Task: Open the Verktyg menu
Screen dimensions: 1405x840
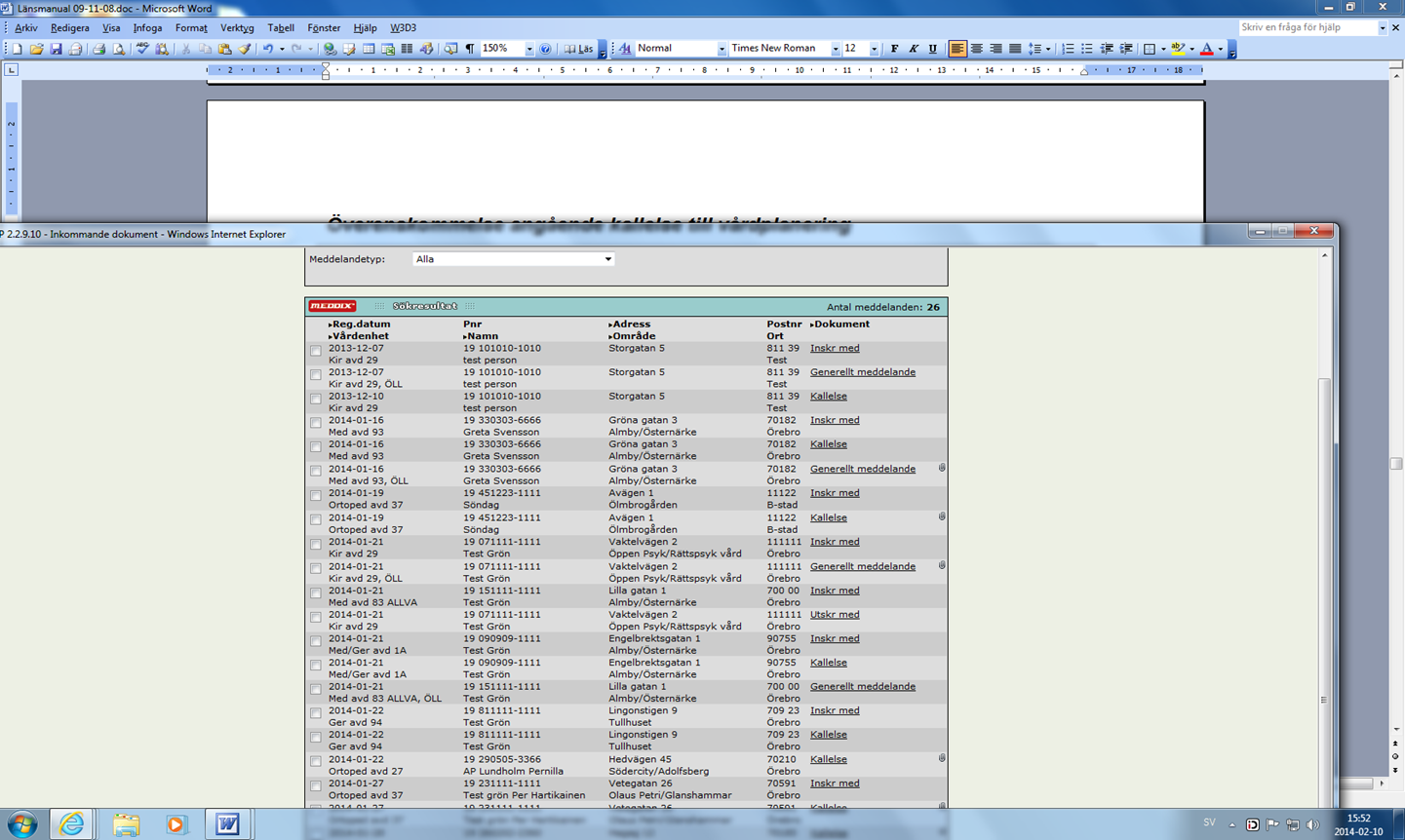Action: [237, 28]
